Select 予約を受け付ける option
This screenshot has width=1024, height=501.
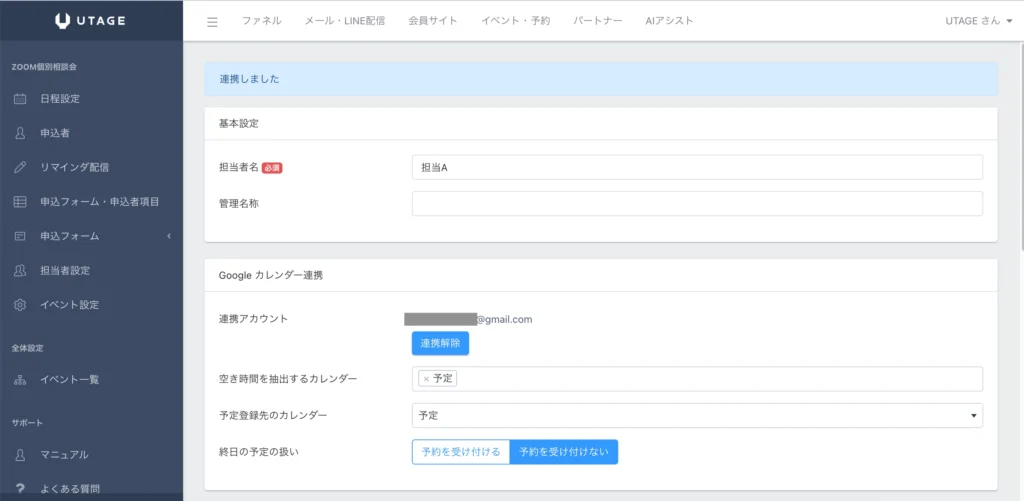[x=461, y=452]
